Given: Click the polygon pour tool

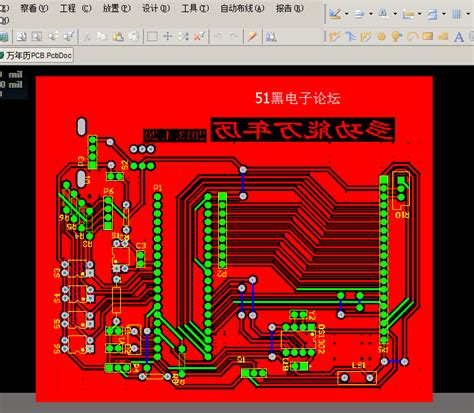Looking at the screenshot, I should [x=443, y=36].
